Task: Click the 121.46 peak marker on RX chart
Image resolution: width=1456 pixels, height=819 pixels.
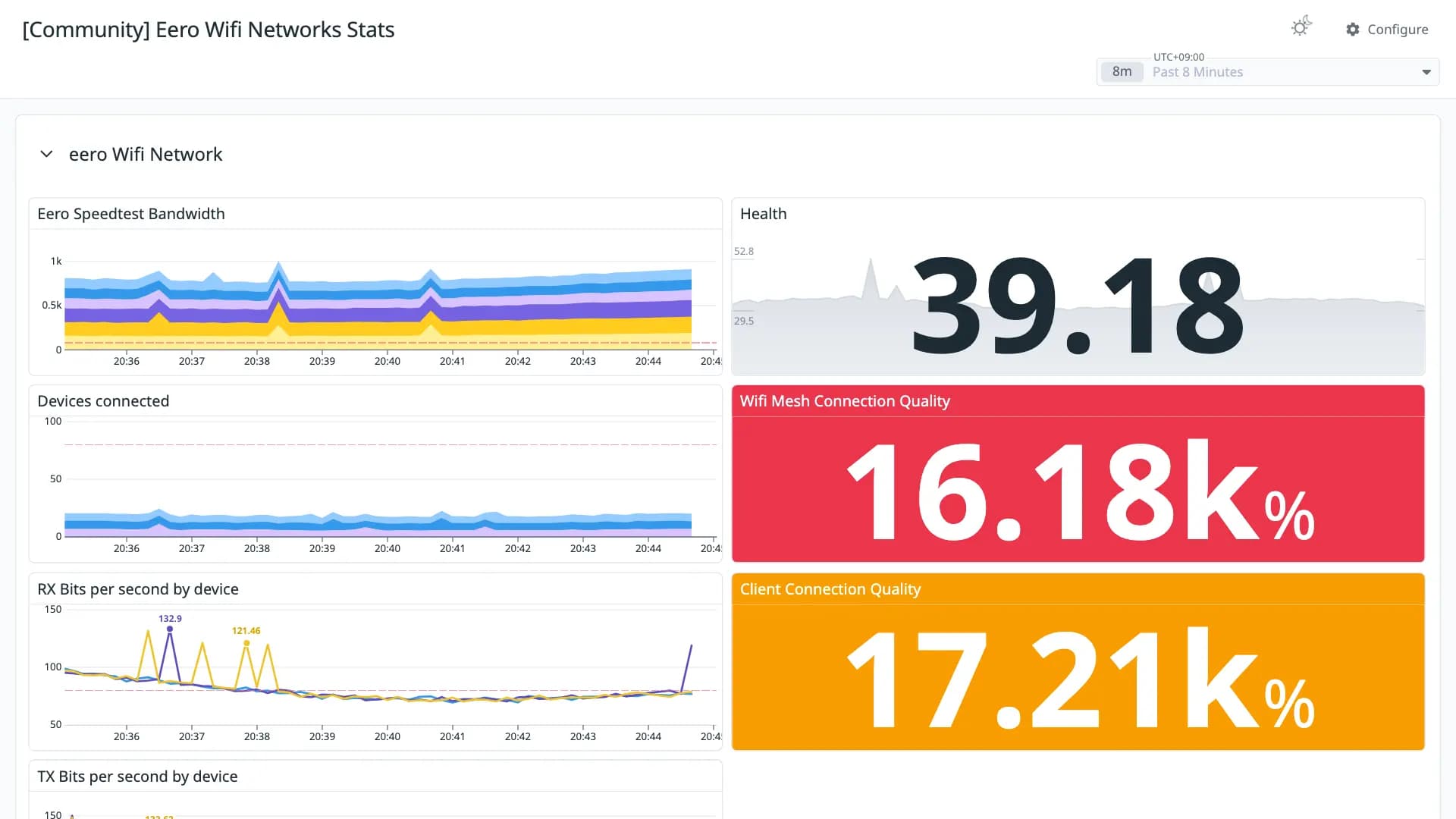Action: pyautogui.click(x=246, y=643)
